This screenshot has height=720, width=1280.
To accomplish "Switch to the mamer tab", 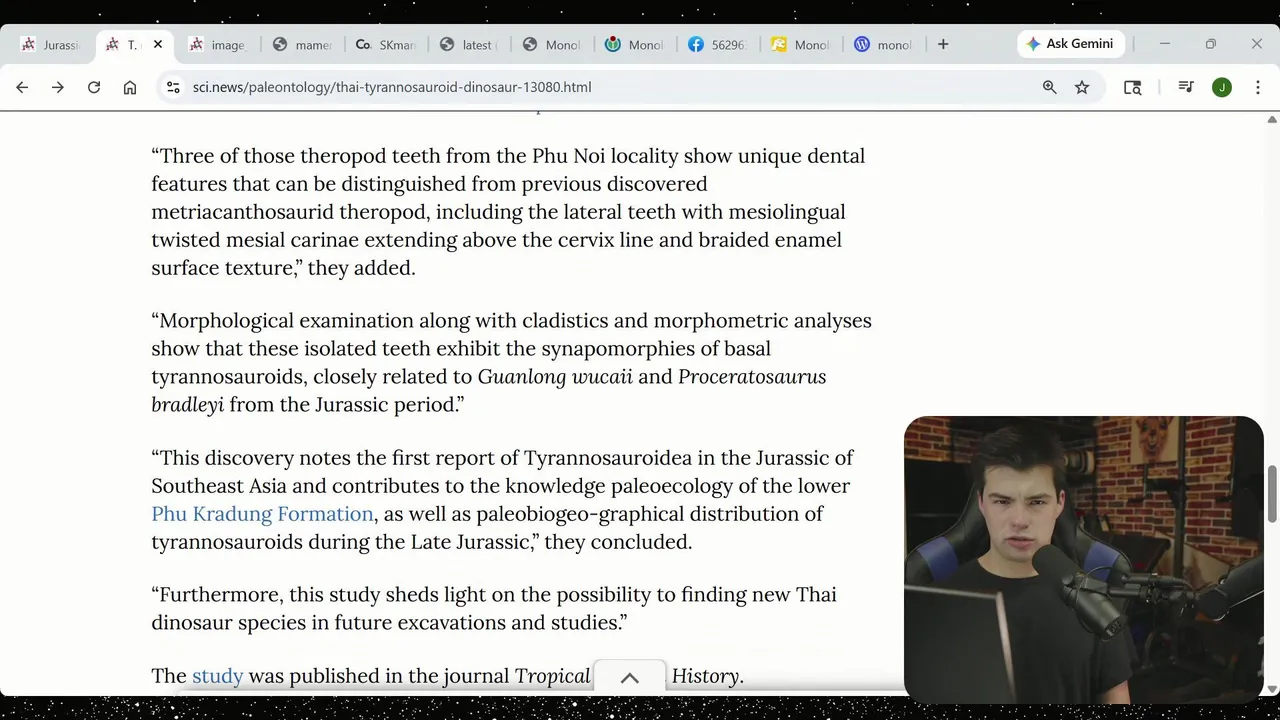I will [x=303, y=44].
